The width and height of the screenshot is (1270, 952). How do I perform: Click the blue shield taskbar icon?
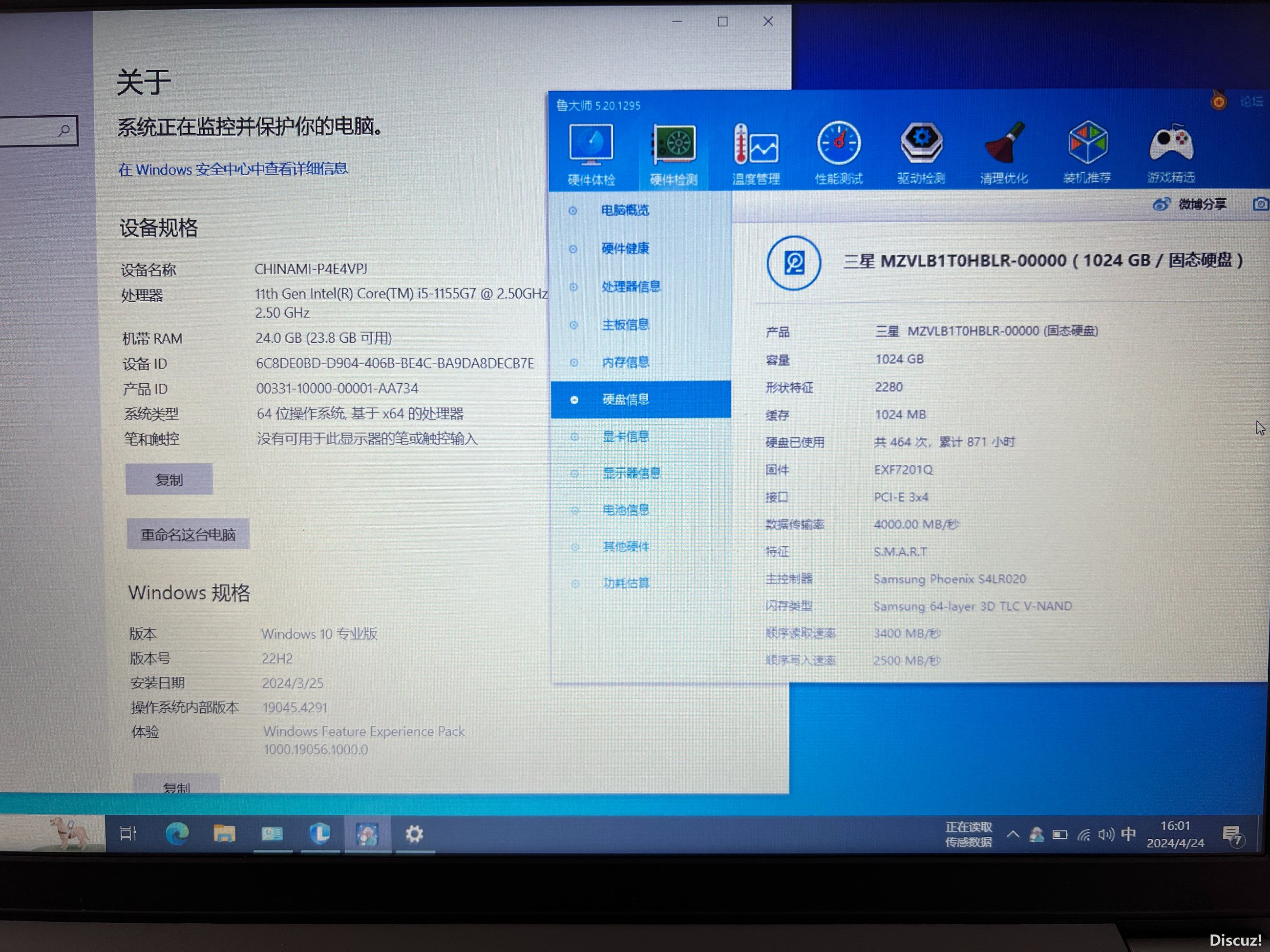(320, 833)
